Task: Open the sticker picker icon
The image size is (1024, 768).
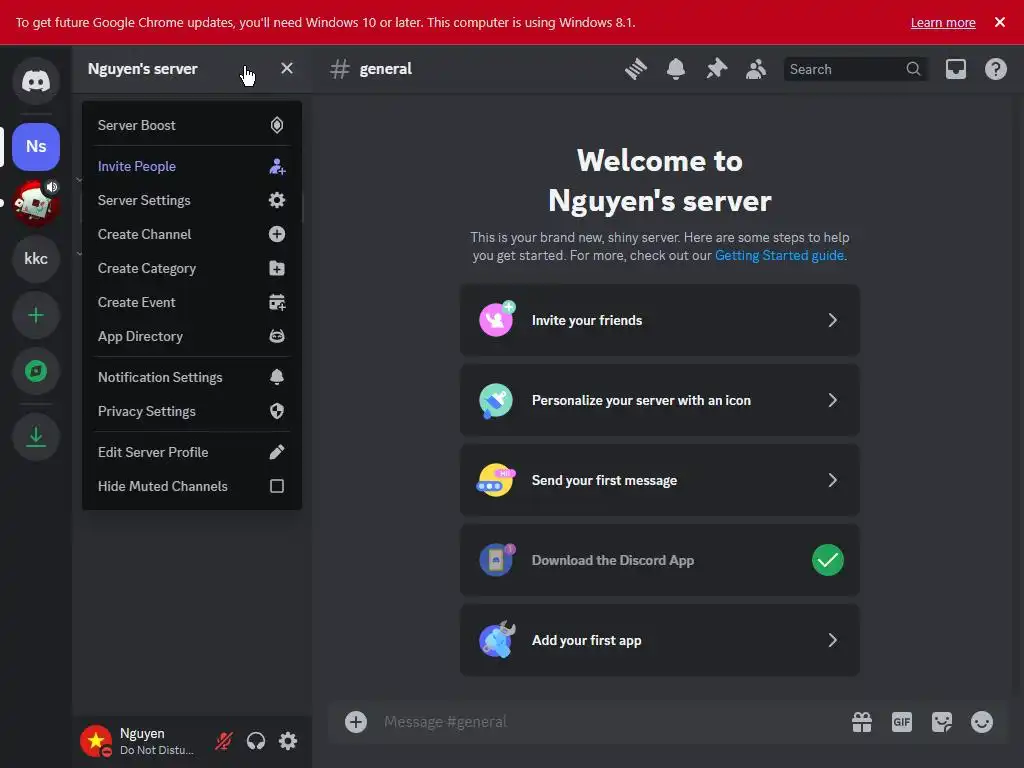Action: click(942, 722)
